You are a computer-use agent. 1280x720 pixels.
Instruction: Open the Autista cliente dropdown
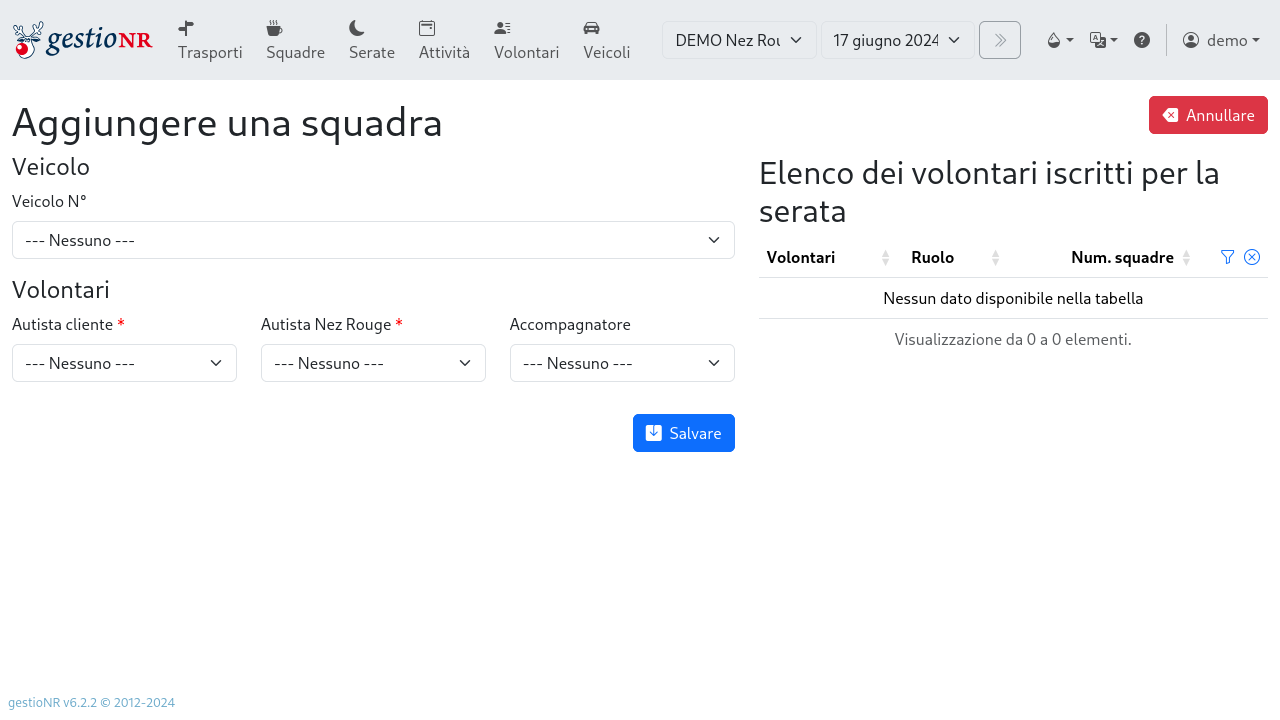click(124, 363)
